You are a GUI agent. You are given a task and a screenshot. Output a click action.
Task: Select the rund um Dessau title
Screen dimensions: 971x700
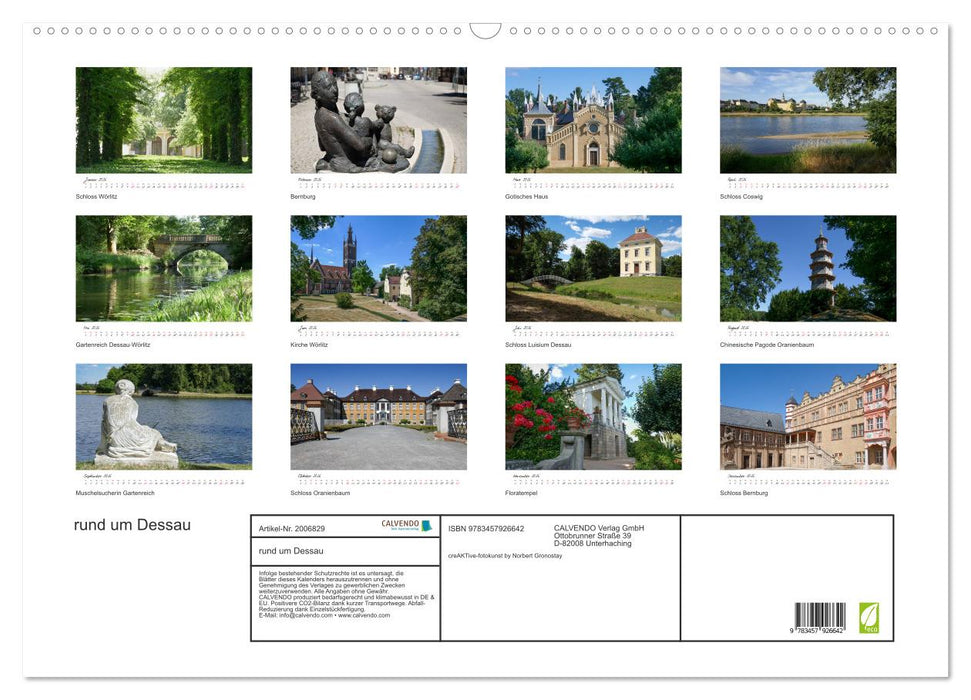pos(132,524)
